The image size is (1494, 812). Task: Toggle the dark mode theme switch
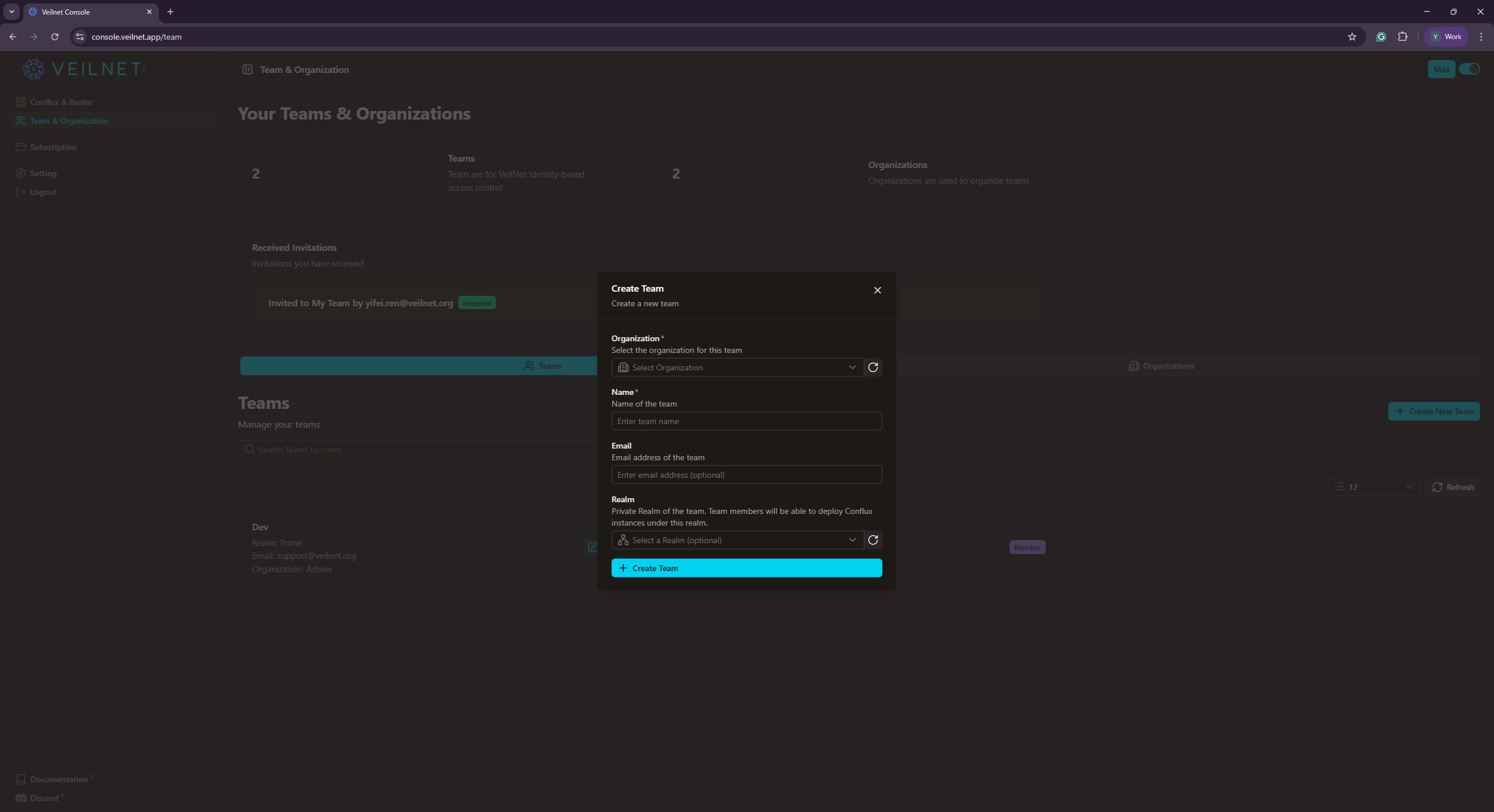1469,69
